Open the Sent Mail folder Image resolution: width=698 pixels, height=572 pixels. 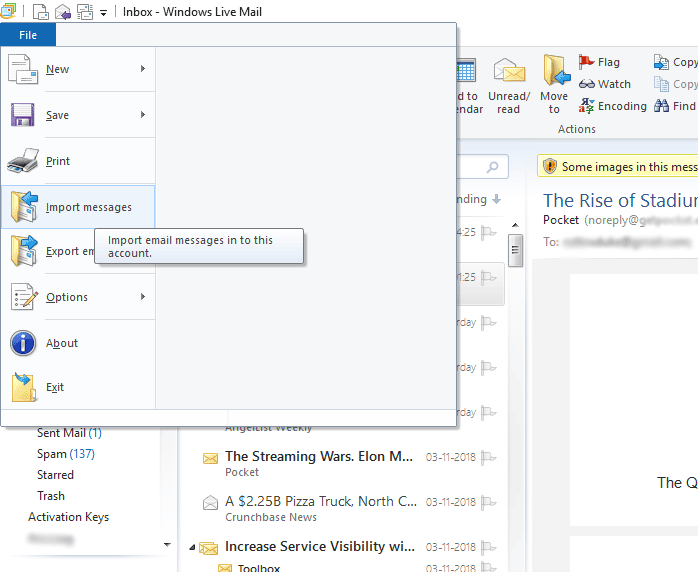pyautogui.click(x=69, y=433)
